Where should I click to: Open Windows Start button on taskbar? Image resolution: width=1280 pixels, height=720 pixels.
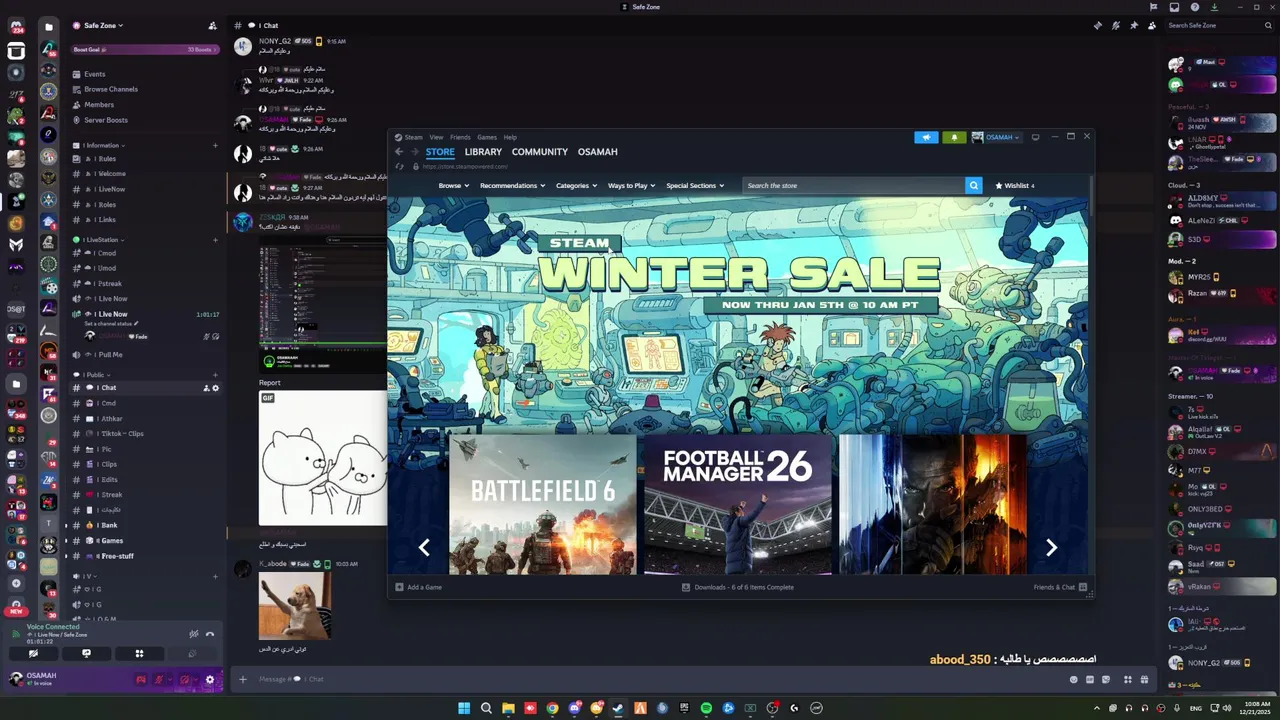464,708
